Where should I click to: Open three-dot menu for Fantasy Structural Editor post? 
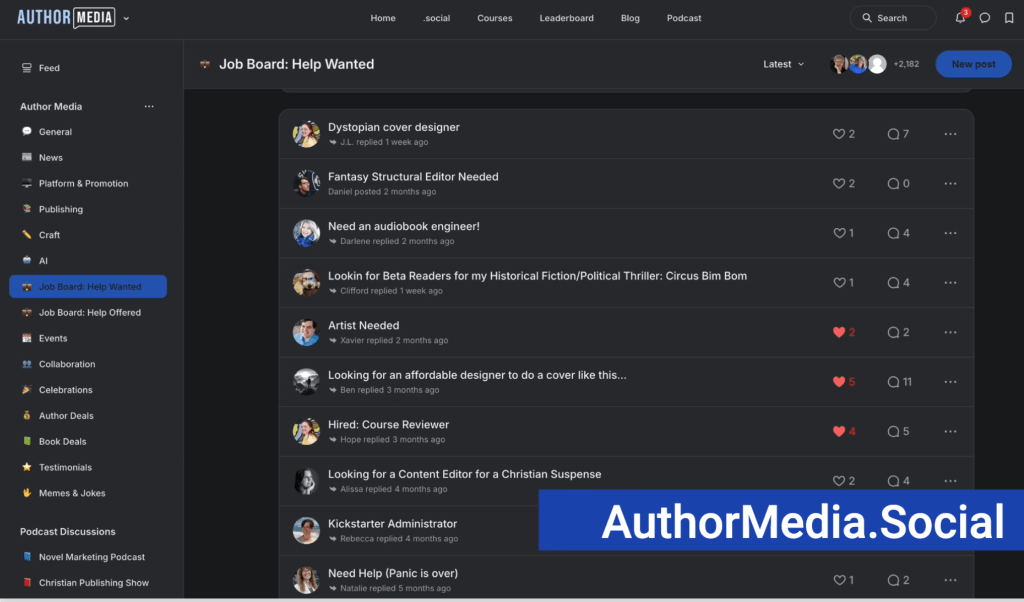950,183
